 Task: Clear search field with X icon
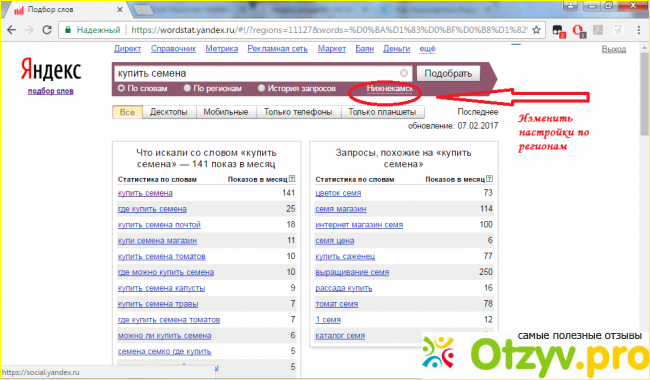pyautogui.click(x=403, y=73)
